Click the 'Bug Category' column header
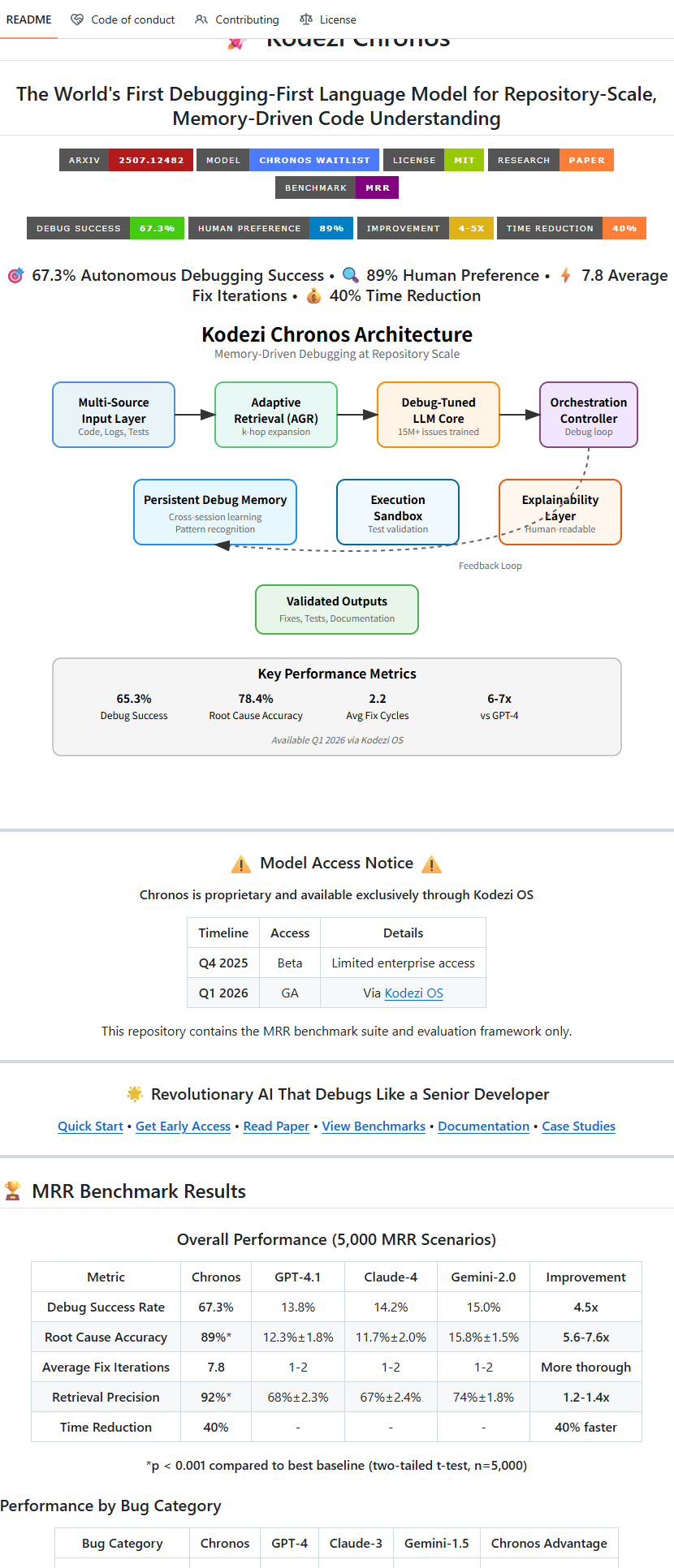Image resolution: width=674 pixels, height=1568 pixels. click(122, 1544)
